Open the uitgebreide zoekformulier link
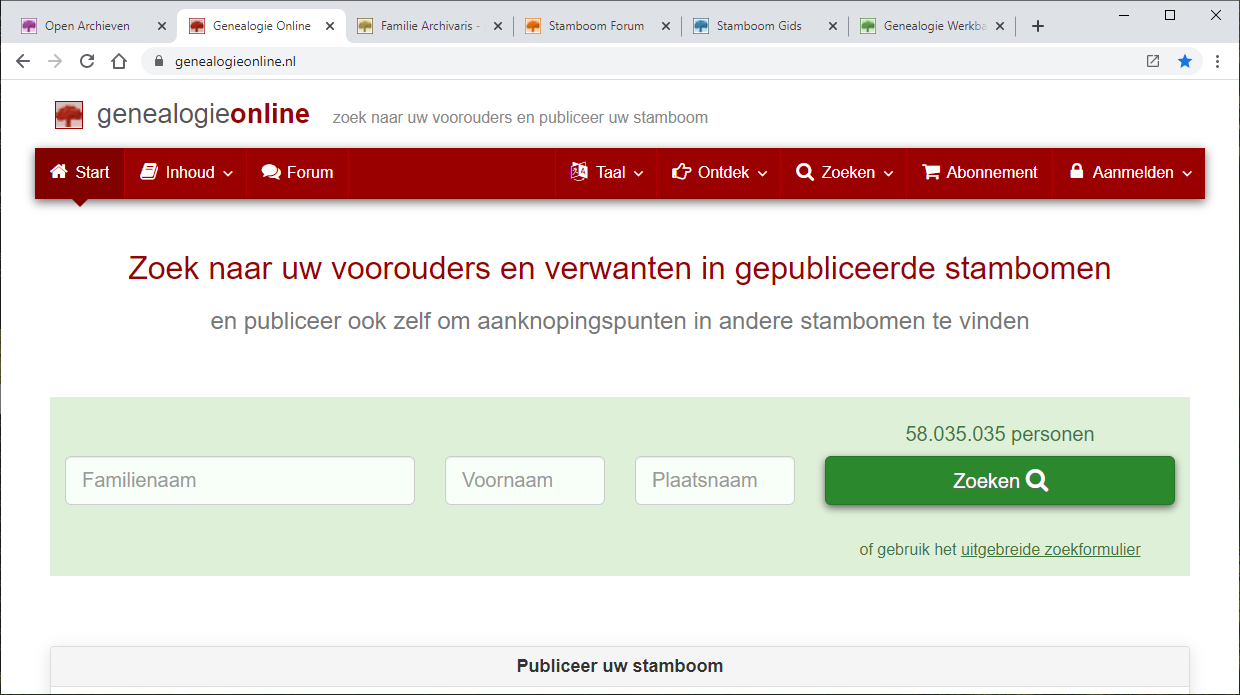Viewport: 1240px width, 695px height. tap(1051, 549)
